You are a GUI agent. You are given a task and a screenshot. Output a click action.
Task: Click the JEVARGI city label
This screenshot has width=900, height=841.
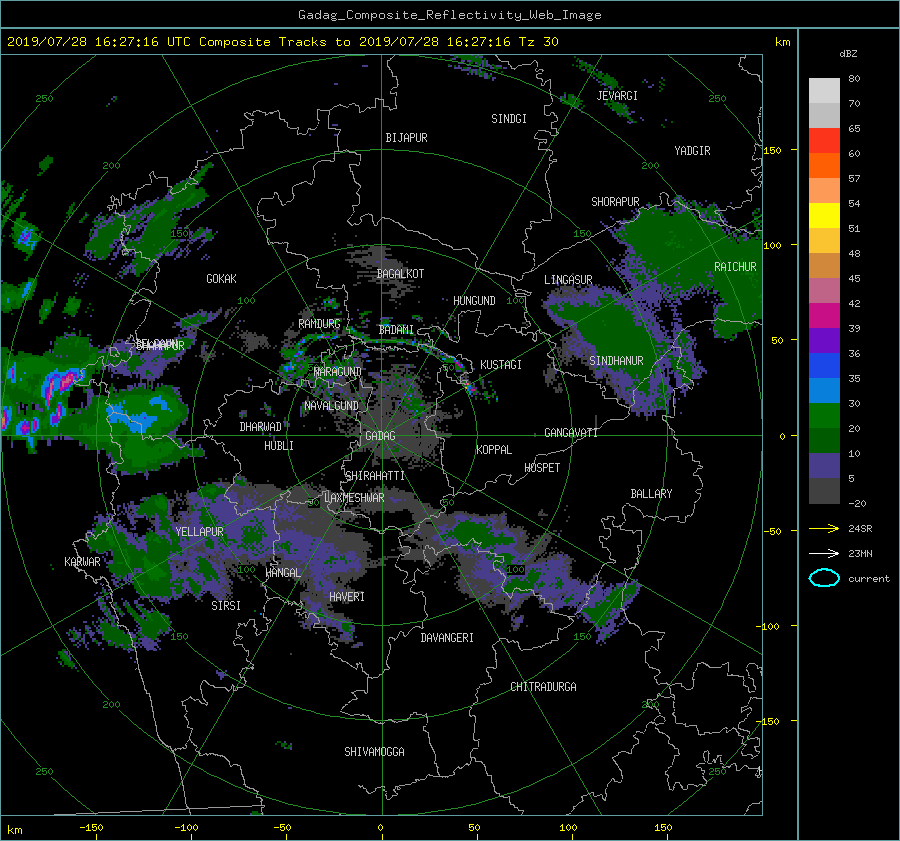(617, 95)
